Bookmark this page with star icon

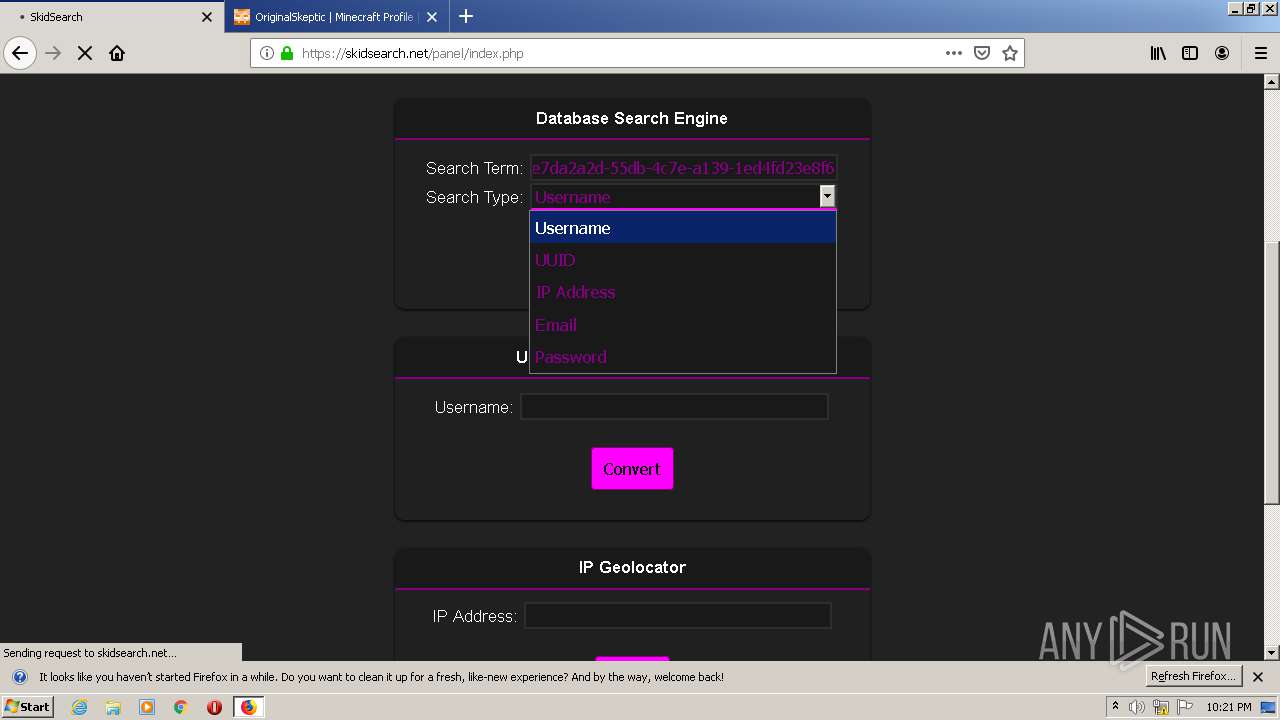1010,53
